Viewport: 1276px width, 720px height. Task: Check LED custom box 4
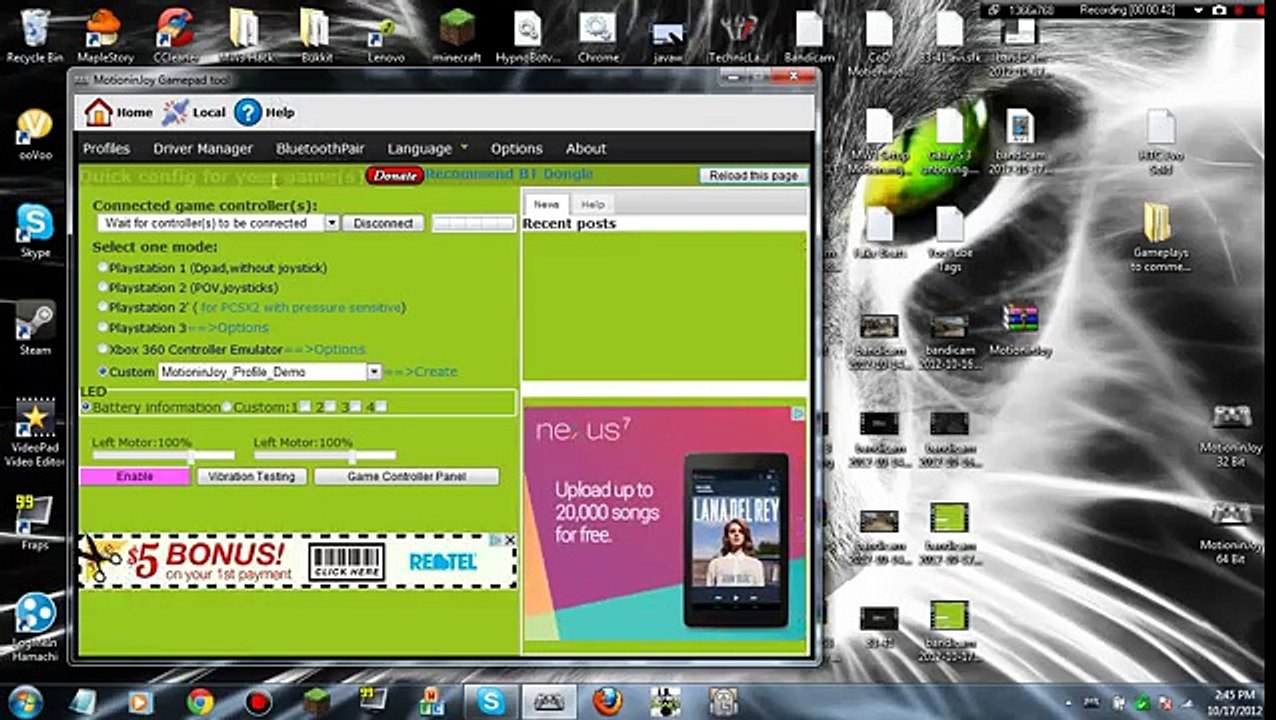click(x=381, y=407)
